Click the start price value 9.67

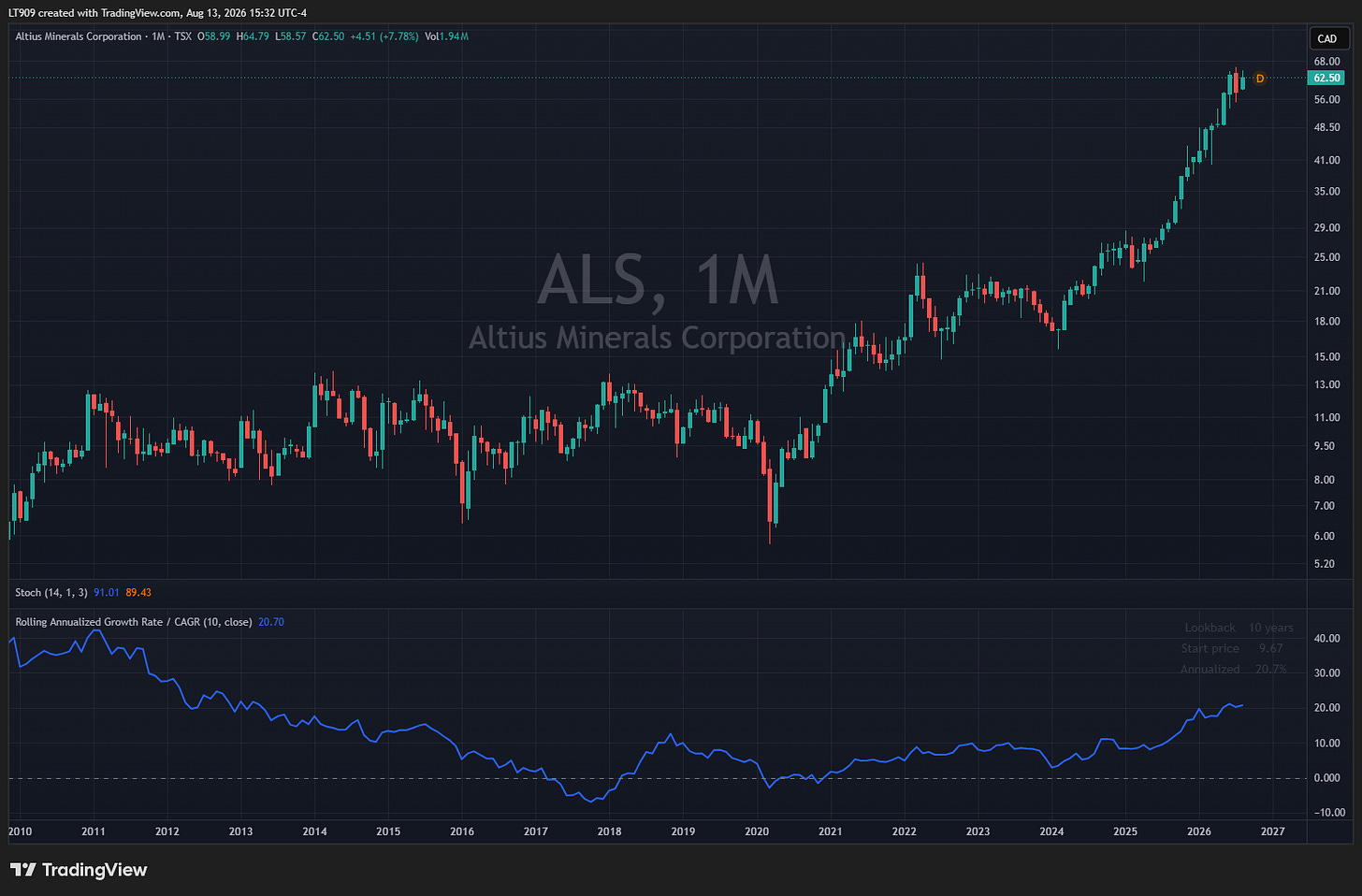pos(1271,648)
